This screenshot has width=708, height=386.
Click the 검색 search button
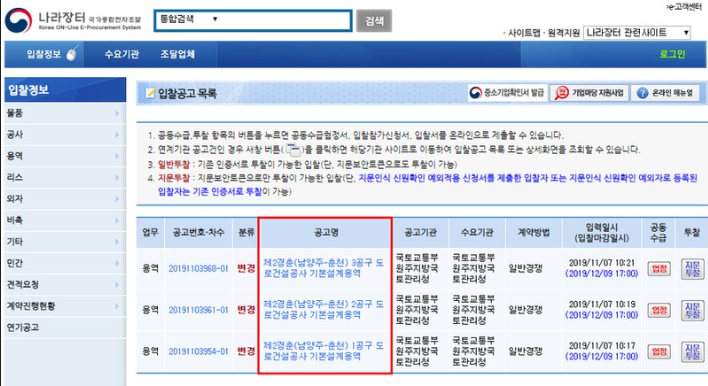[373, 21]
